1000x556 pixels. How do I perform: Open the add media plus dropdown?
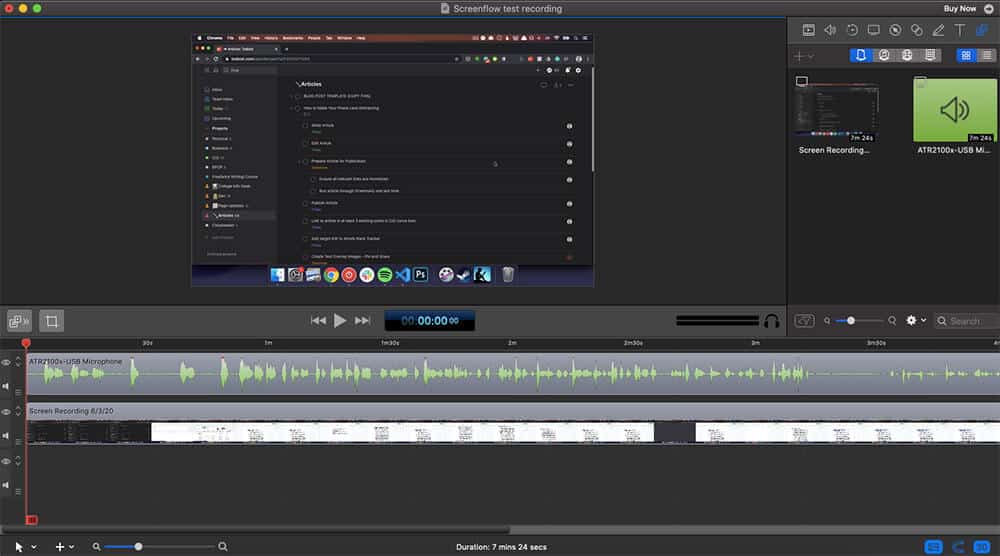tap(803, 56)
